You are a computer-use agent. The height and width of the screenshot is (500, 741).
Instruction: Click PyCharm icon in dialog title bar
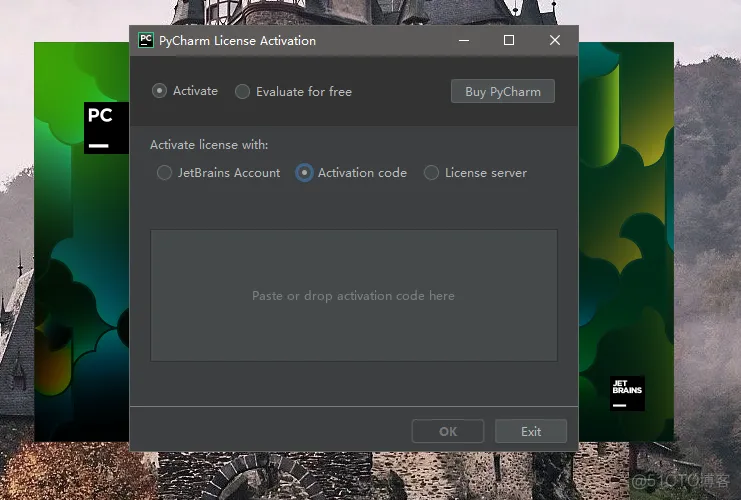click(146, 40)
